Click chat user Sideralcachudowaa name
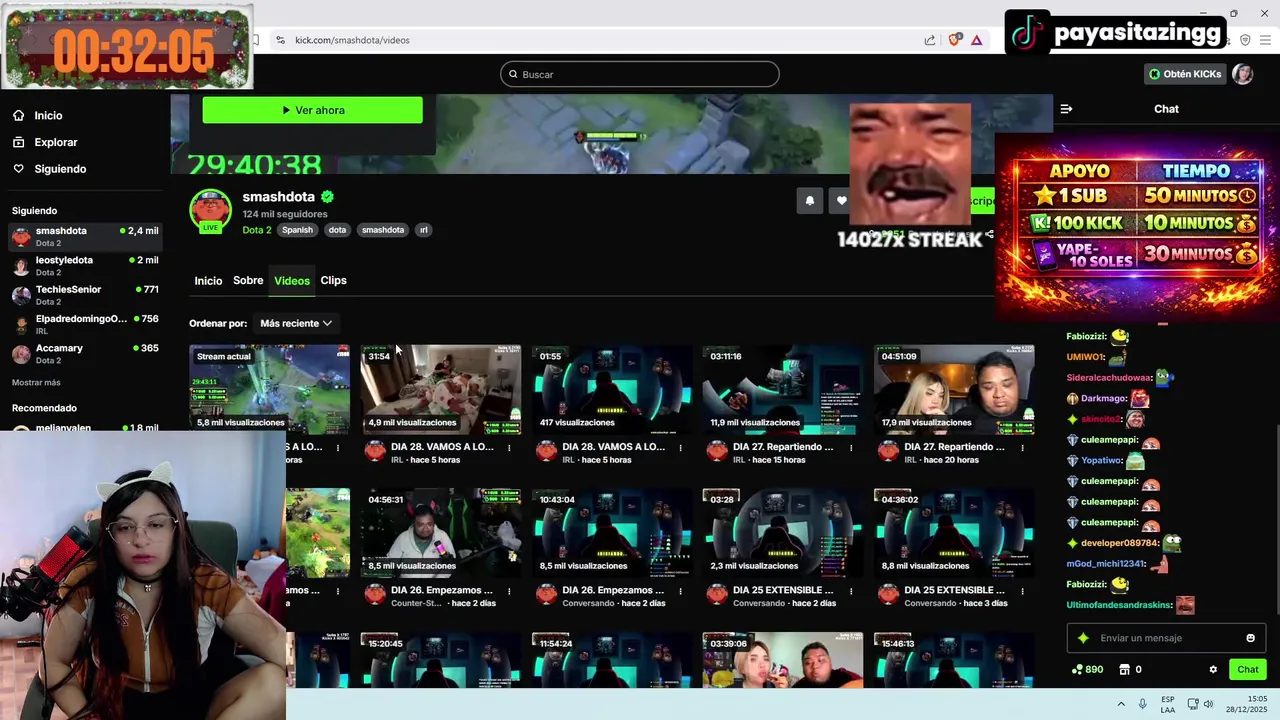 (1109, 378)
